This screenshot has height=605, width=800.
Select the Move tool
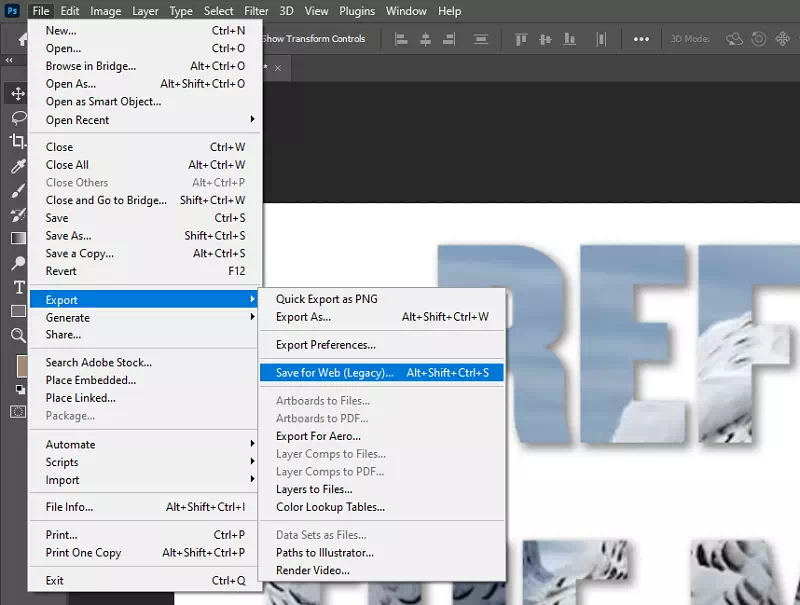pos(18,93)
